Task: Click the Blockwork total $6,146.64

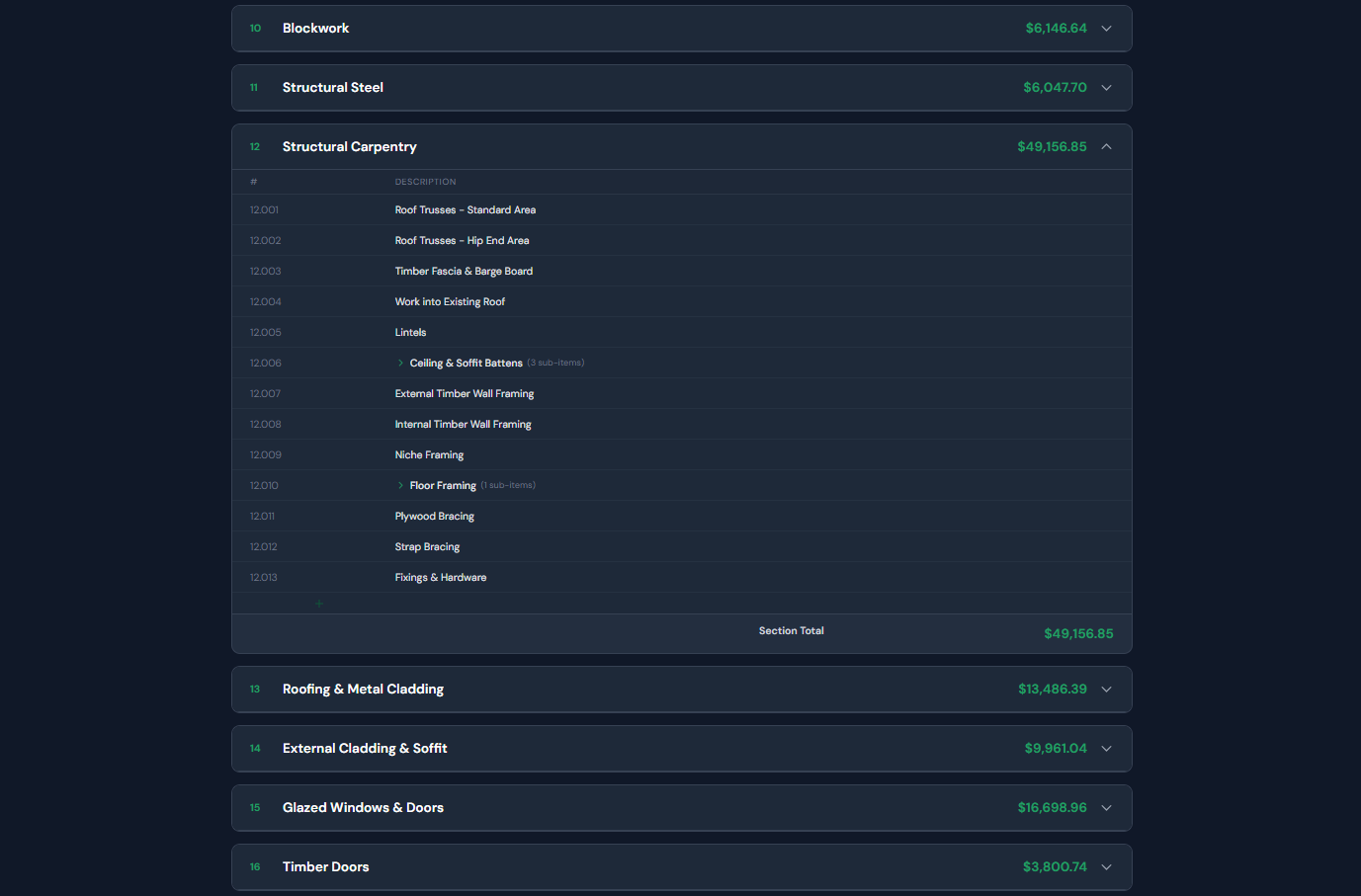Action: (1056, 29)
